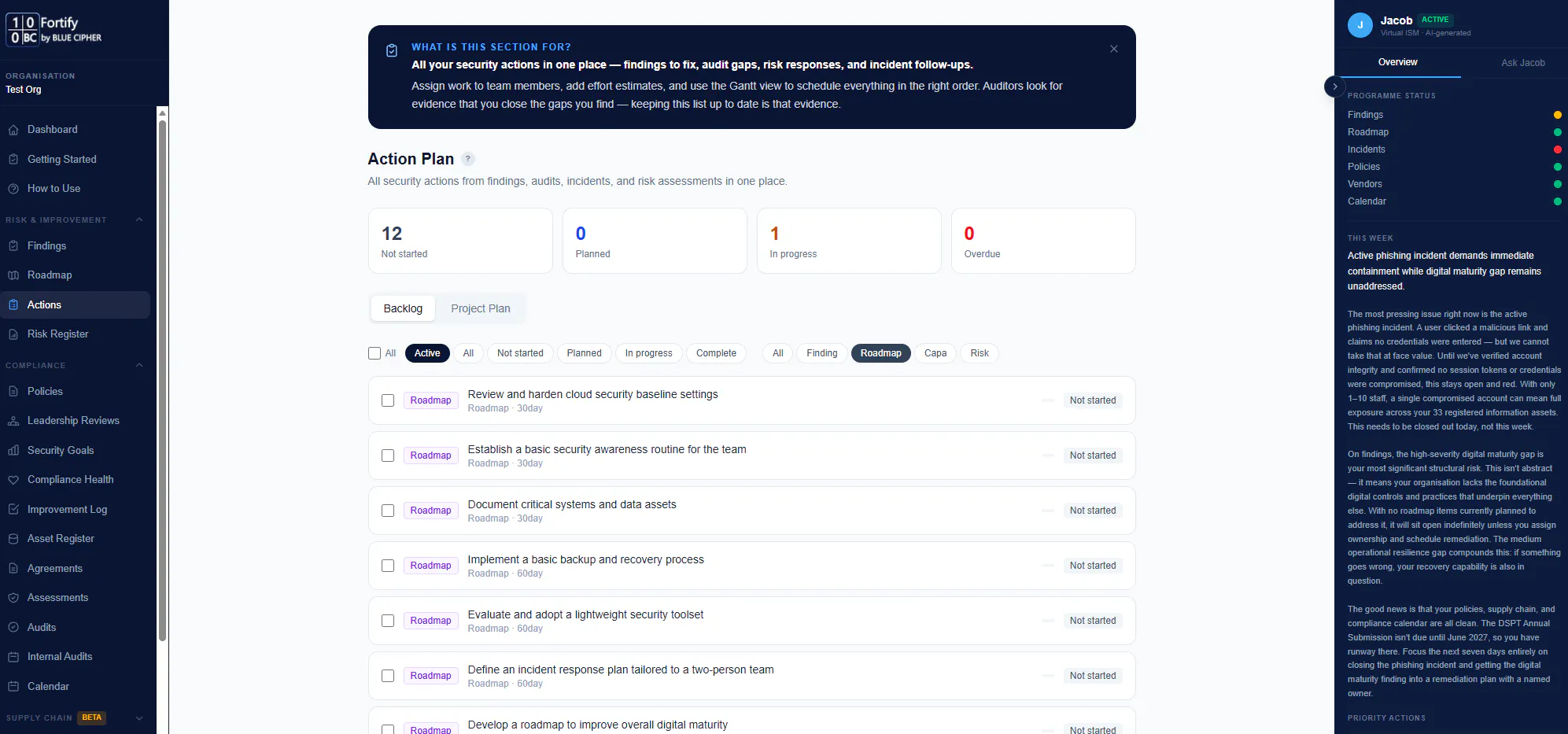Check 'Review and harden cloud security' row checkbox

[x=388, y=400]
